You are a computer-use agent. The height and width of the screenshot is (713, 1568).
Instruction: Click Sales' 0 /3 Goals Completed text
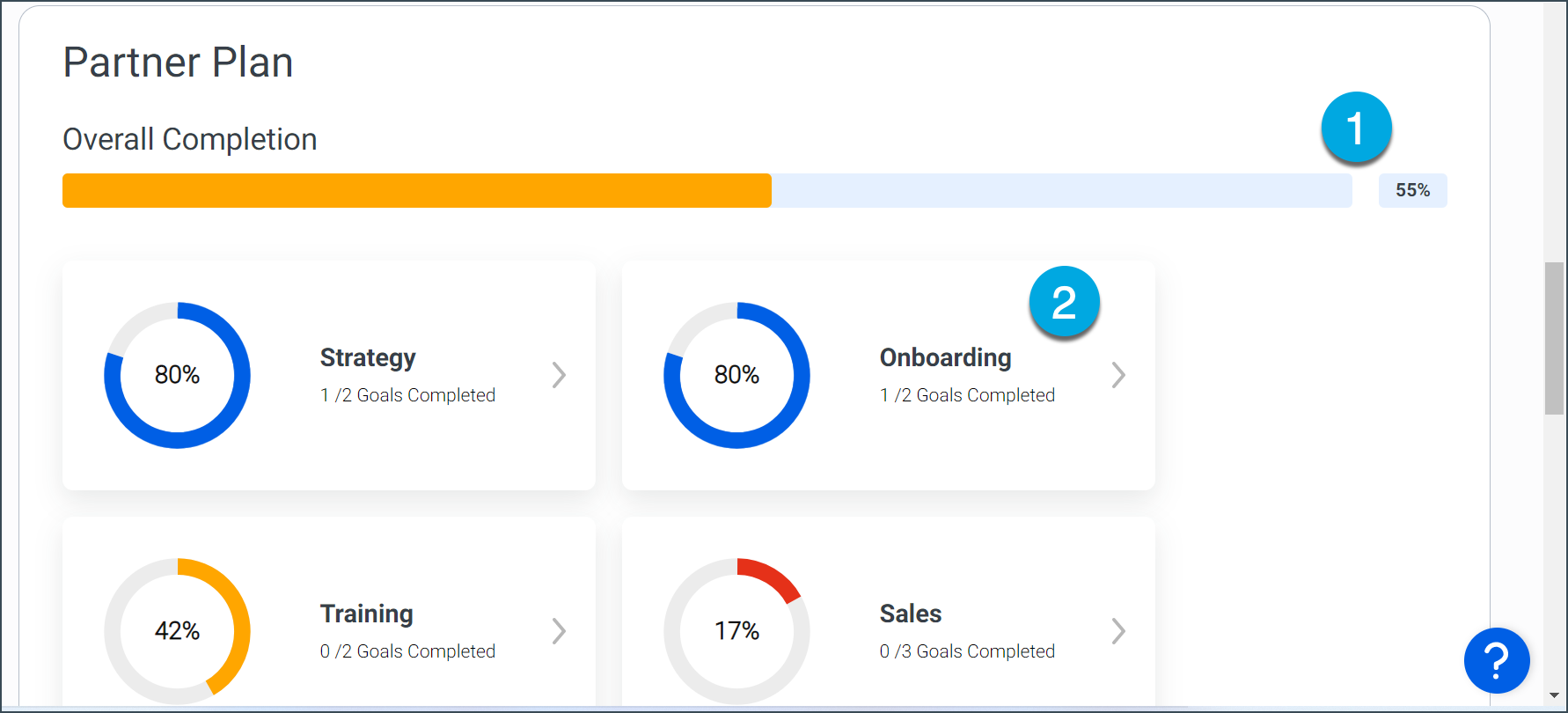967,651
